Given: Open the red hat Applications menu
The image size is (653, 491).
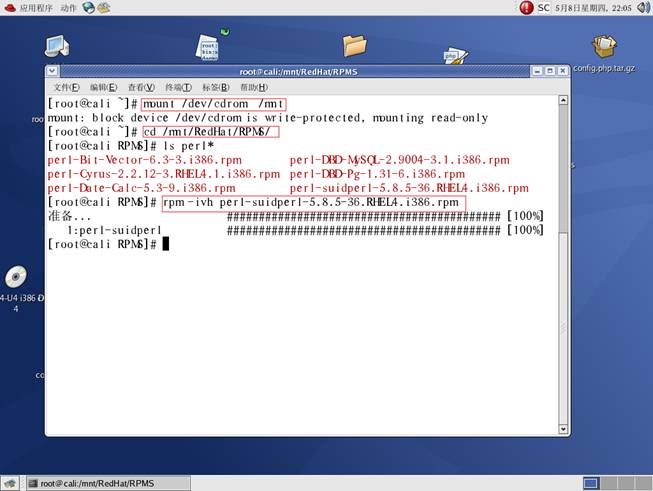Looking at the screenshot, I should click(28, 7).
